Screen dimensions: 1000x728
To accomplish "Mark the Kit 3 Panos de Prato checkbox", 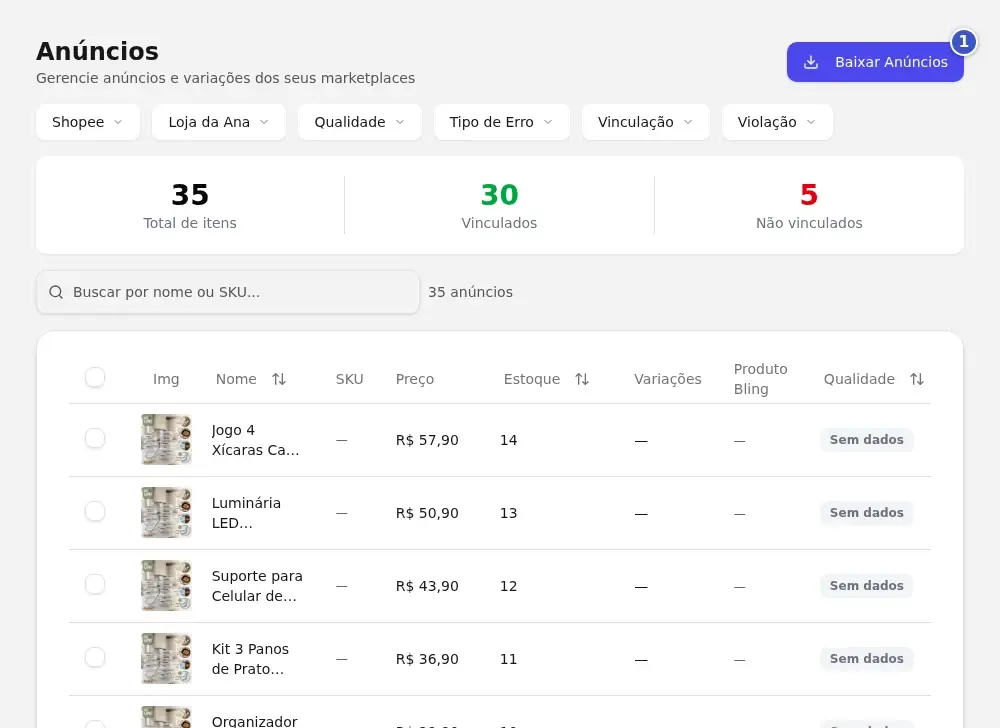I will [95, 657].
